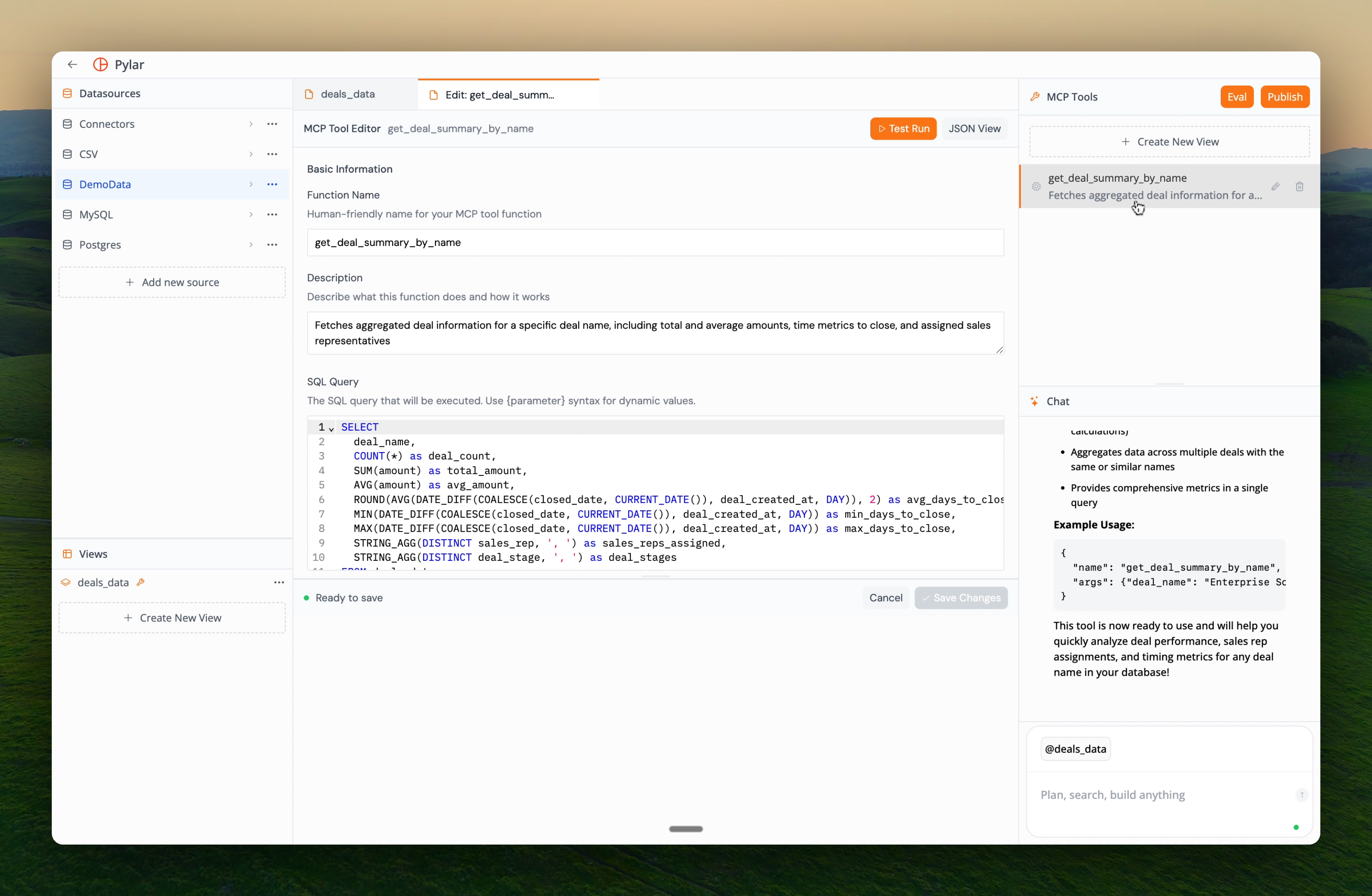Screen dimensions: 1372x896
Task: Expand the MySQL datasource
Action: (251, 214)
